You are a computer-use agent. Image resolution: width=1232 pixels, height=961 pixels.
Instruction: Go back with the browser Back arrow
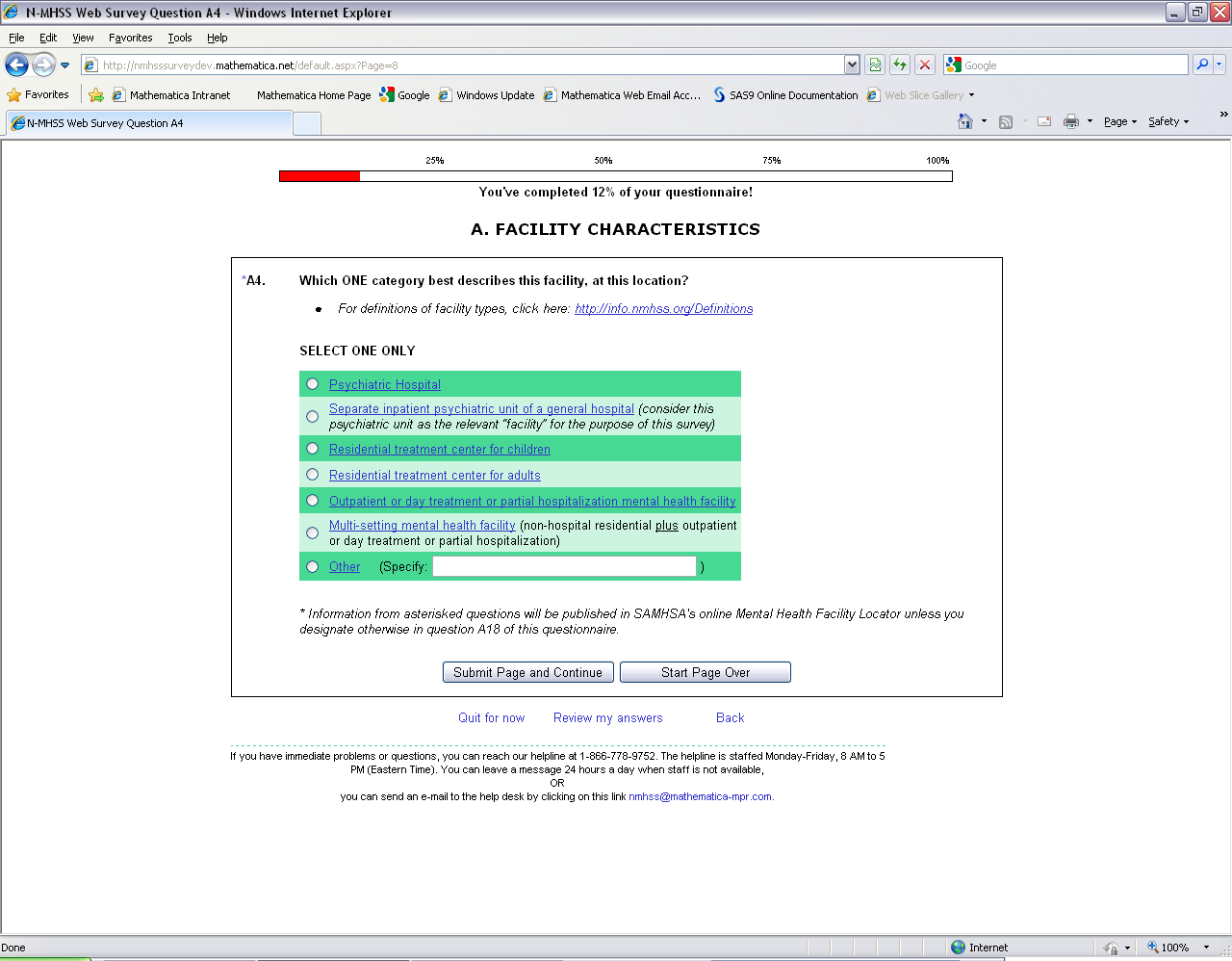(x=16, y=65)
